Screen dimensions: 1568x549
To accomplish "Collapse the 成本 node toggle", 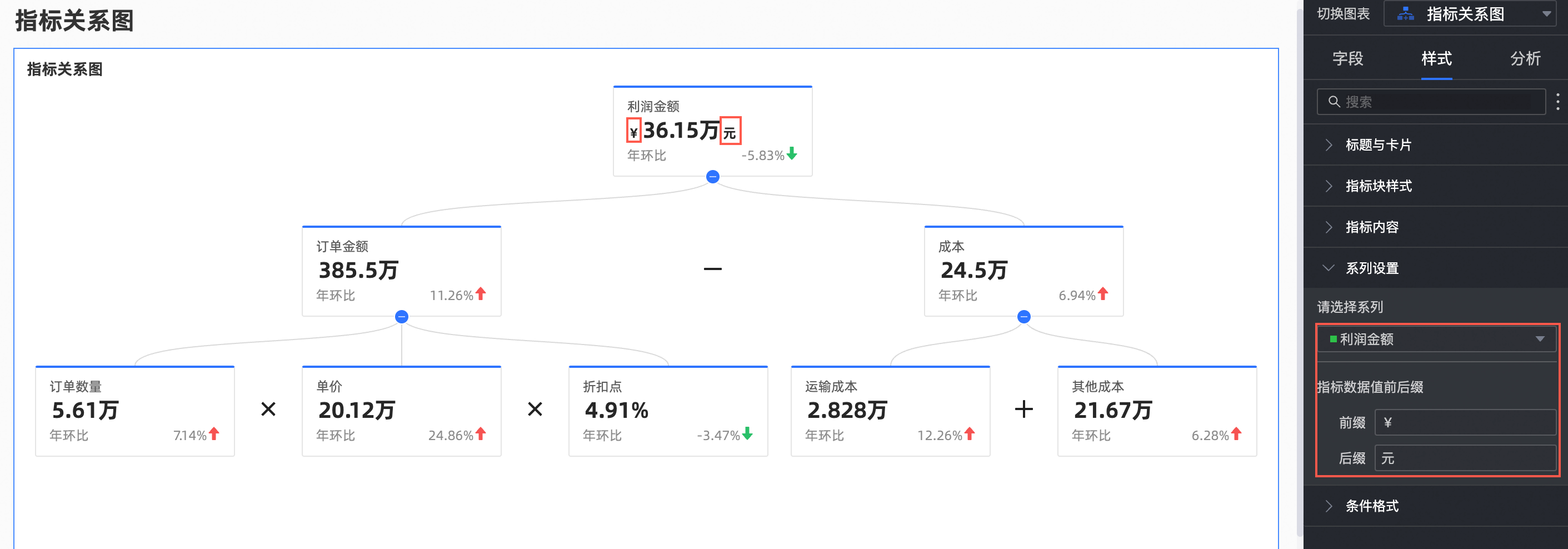I will coord(1023,317).
